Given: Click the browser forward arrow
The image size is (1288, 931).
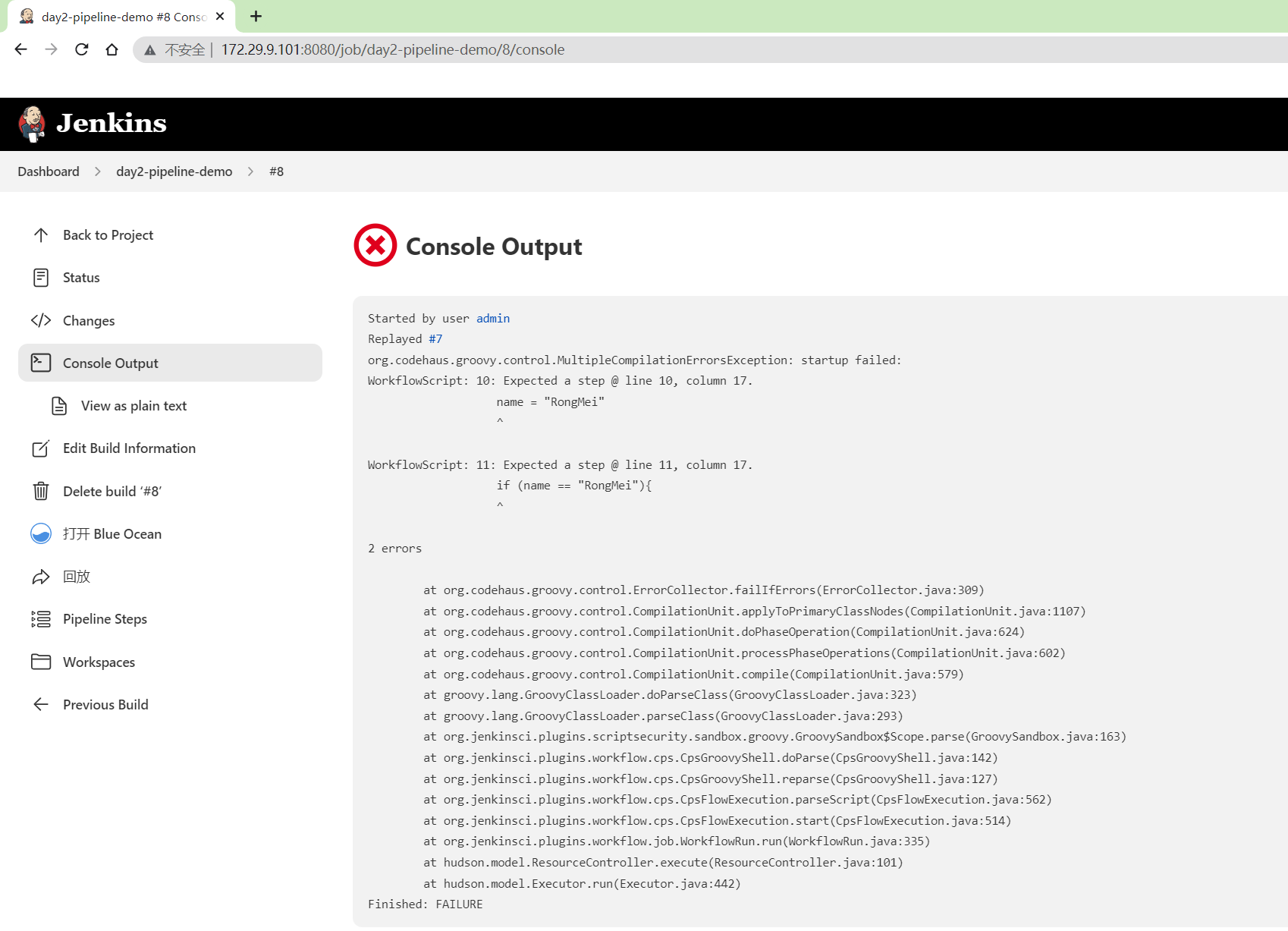Looking at the screenshot, I should pos(51,49).
